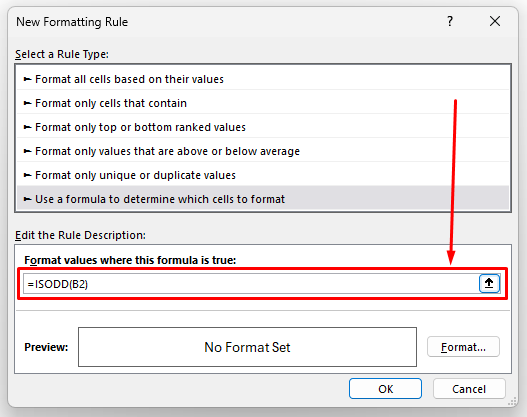Select 'Format only cells that contain' rule
Screen dimensions: 527x417
(263, 103)
